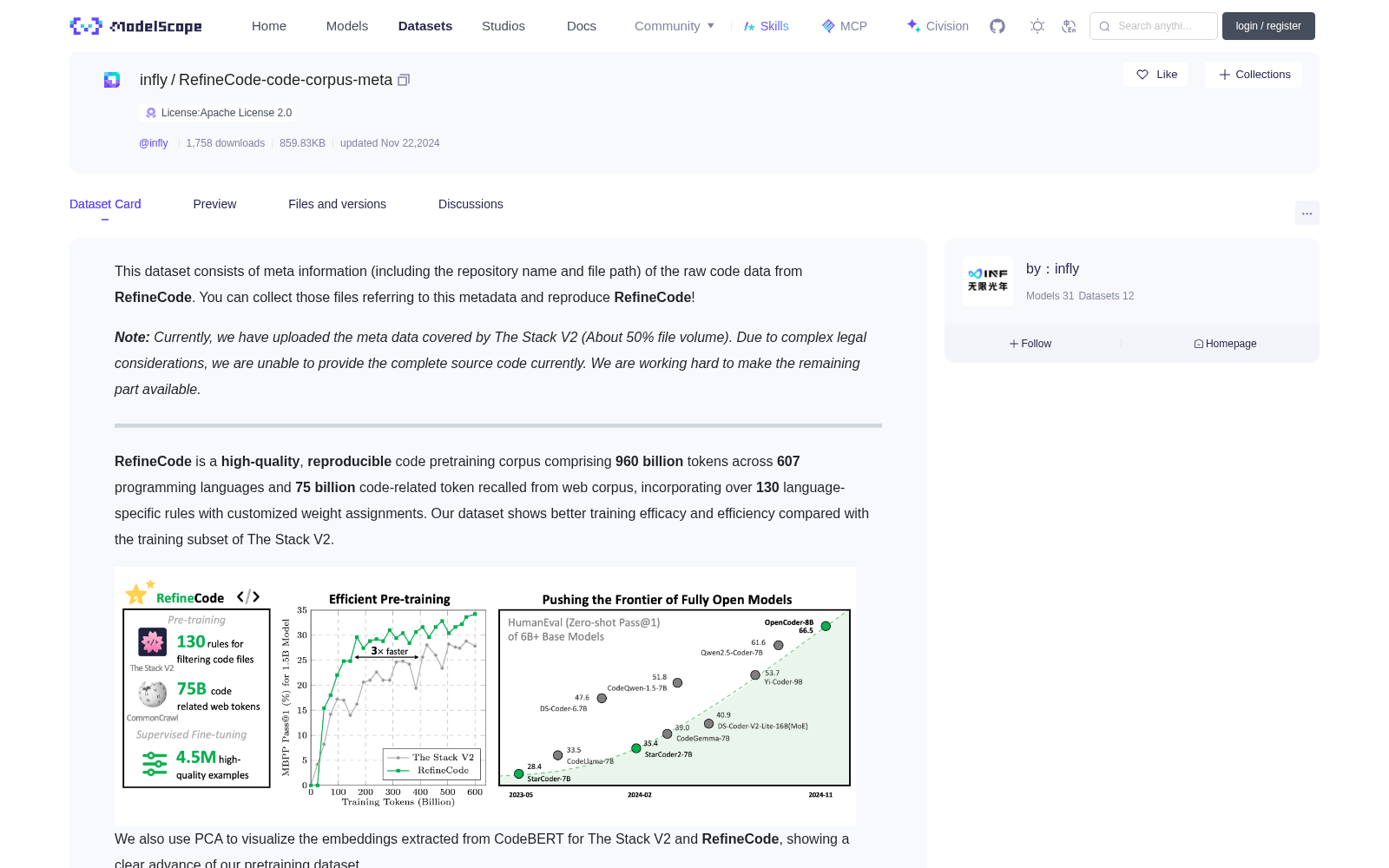Click the search magnifier icon

click(1104, 26)
